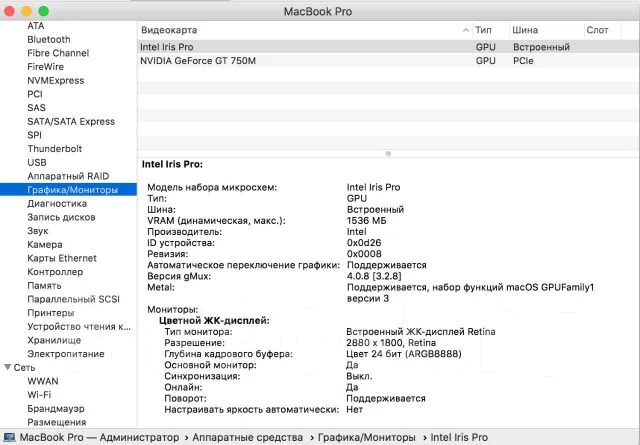
Task: Select Запись дисков in sidebar
Action: pos(61,217)
